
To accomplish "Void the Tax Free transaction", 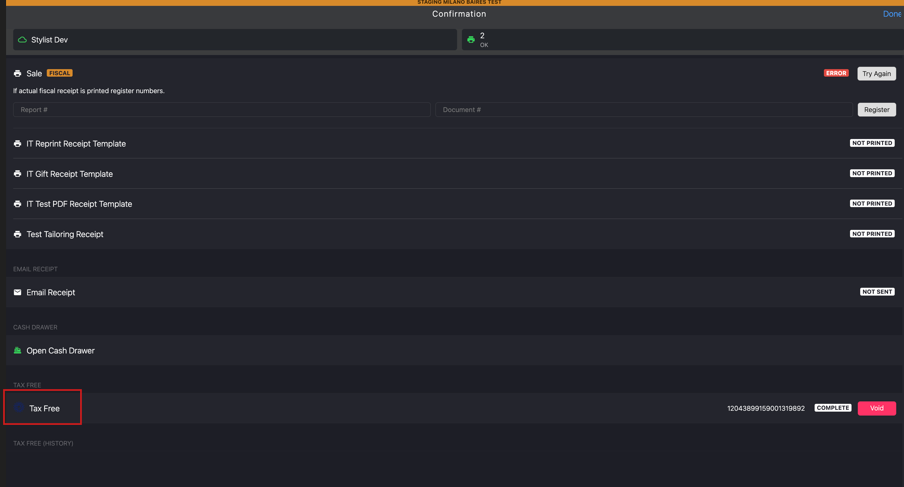I will pyautogui.click(x=876, y=408).
